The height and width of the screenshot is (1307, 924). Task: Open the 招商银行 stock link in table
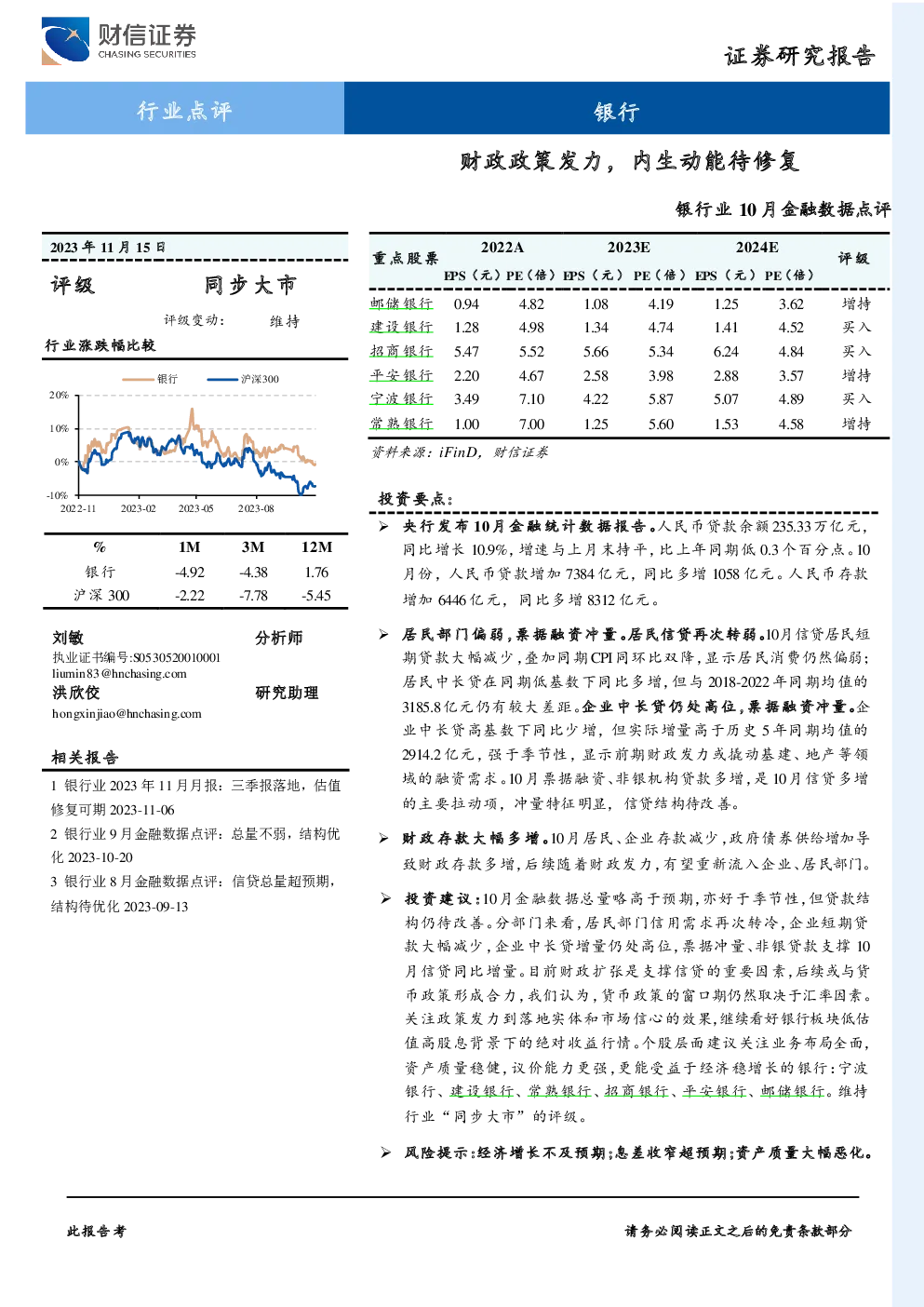(x=402, y=351)
